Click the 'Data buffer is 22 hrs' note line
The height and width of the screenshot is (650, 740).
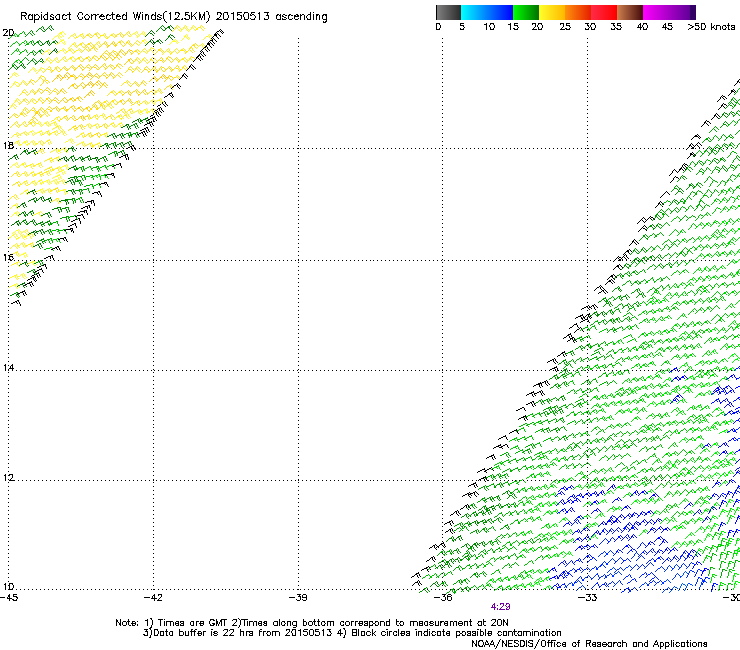coord(352,633)
